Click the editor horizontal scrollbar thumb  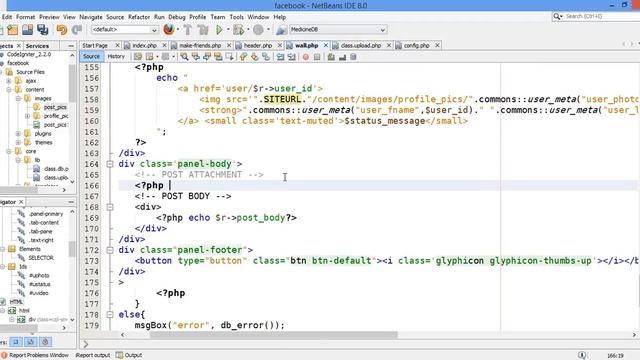(x=273, y=335)
